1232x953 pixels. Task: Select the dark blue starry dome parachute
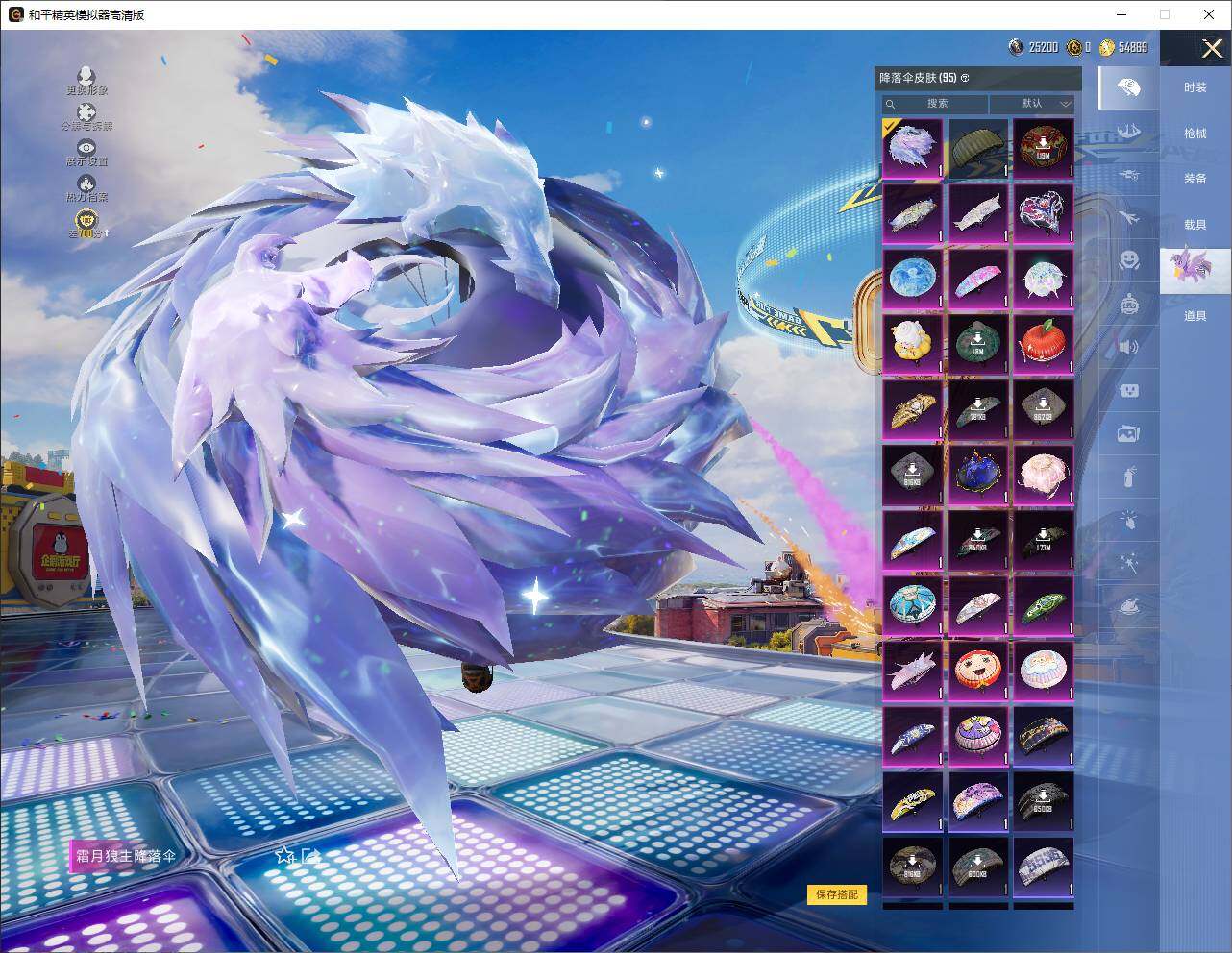point(978,476)
